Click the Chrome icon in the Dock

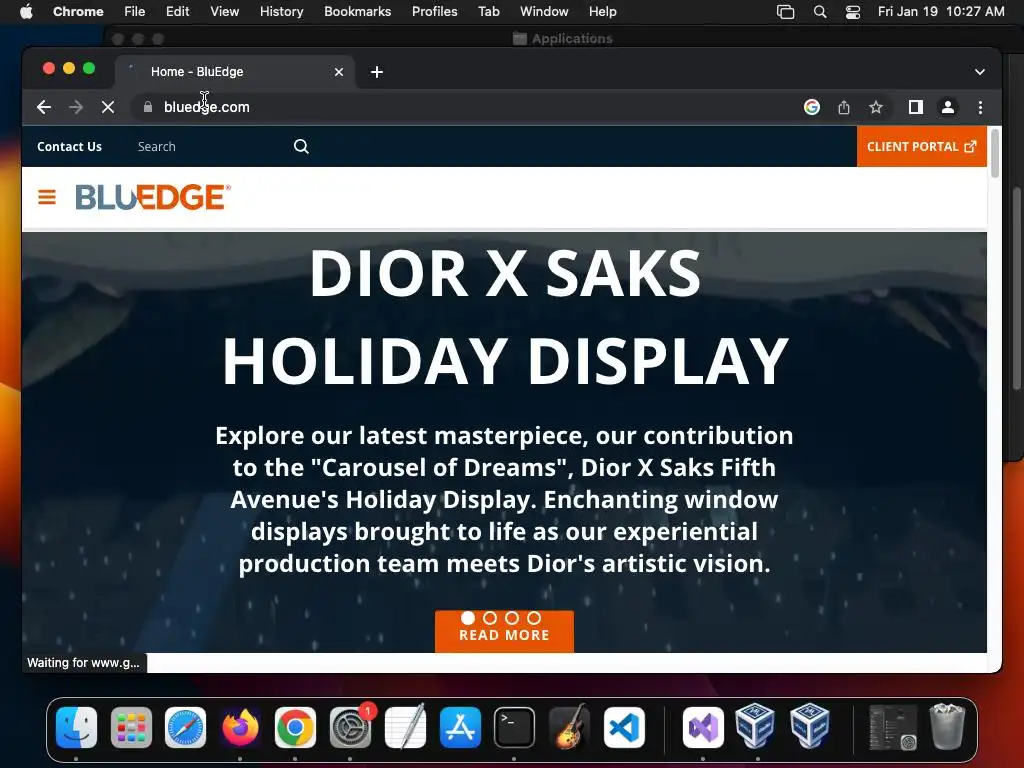[x=295, y=728]
